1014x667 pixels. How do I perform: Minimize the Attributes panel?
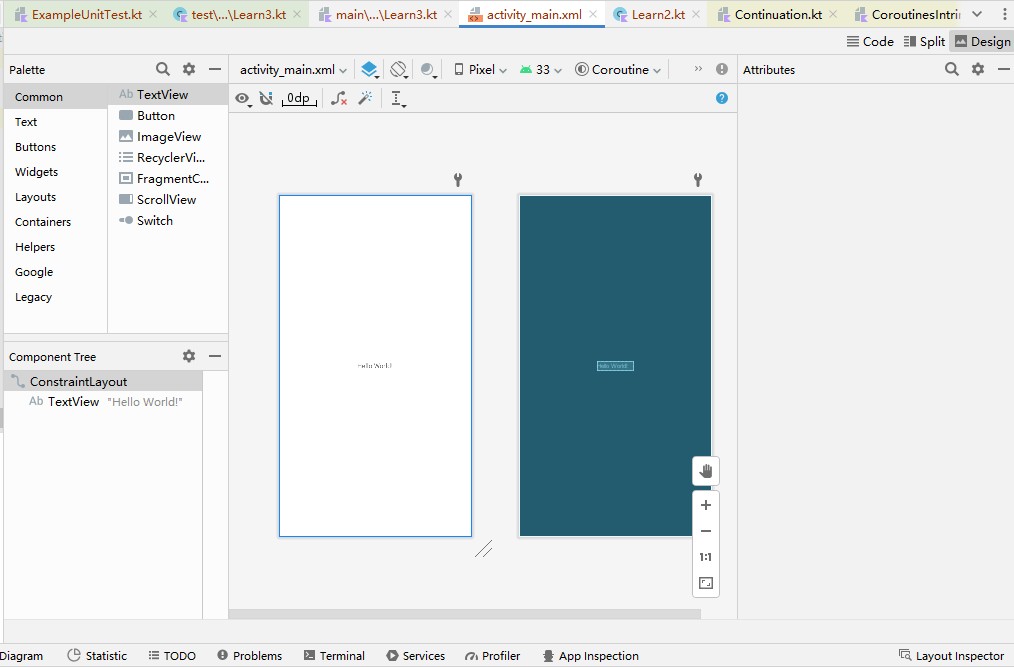tap(1004, 69)
